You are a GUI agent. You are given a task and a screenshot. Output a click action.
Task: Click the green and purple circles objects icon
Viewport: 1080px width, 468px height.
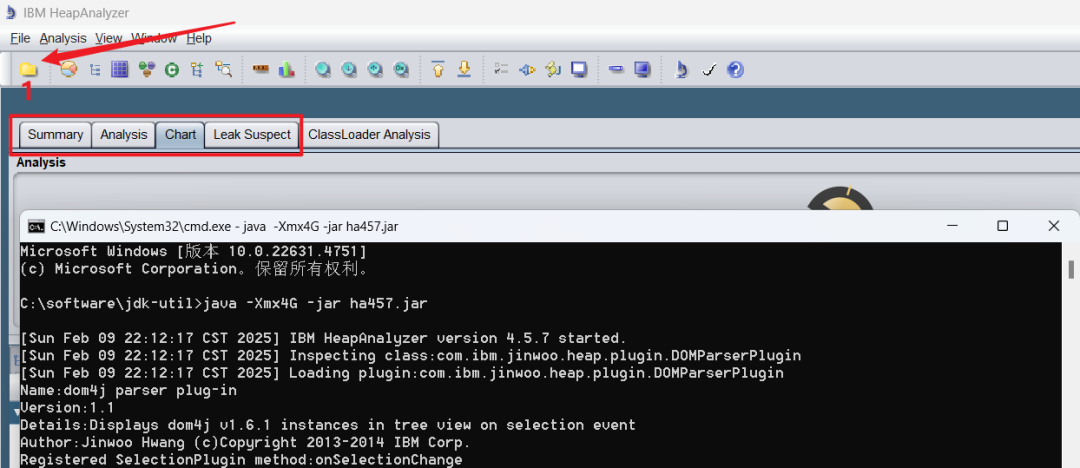click(x=146, y=69)
